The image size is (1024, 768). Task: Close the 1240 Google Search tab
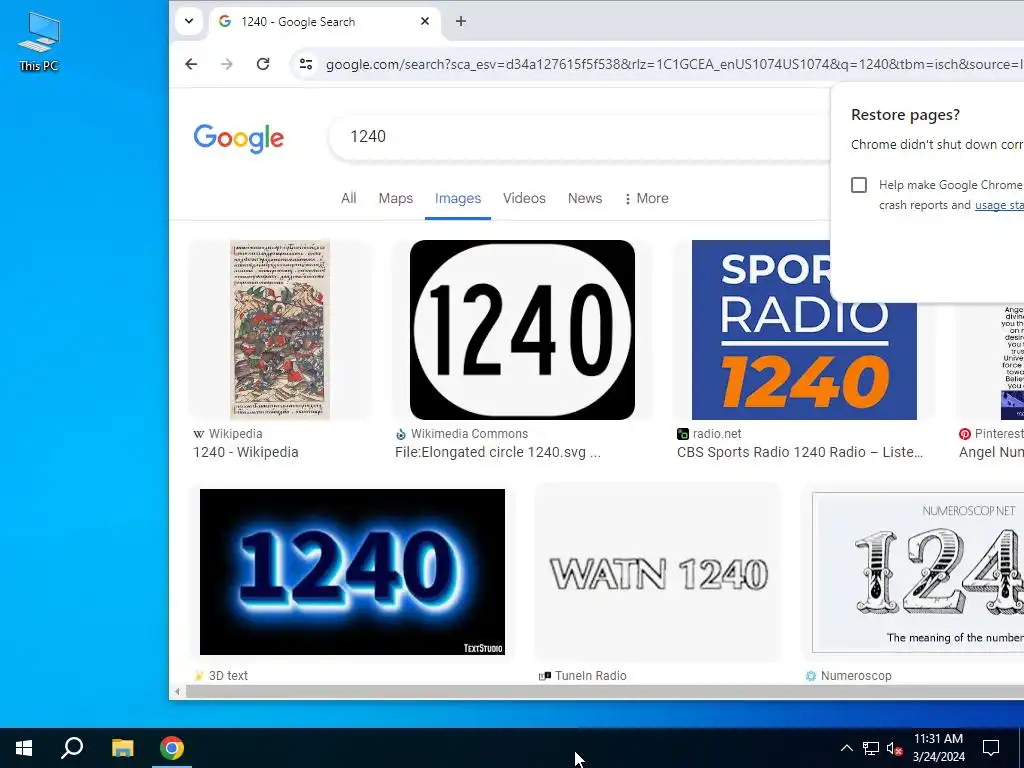point(425,21)
